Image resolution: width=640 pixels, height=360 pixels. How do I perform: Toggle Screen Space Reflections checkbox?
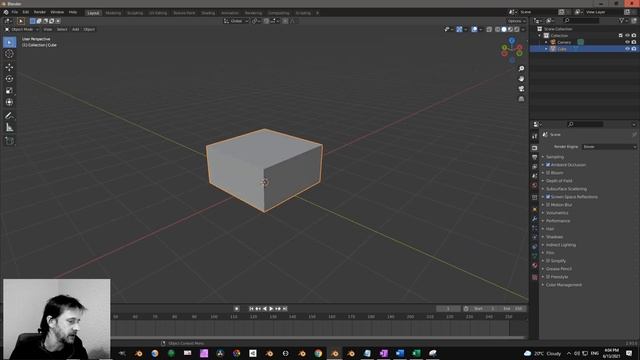point(548,197)
